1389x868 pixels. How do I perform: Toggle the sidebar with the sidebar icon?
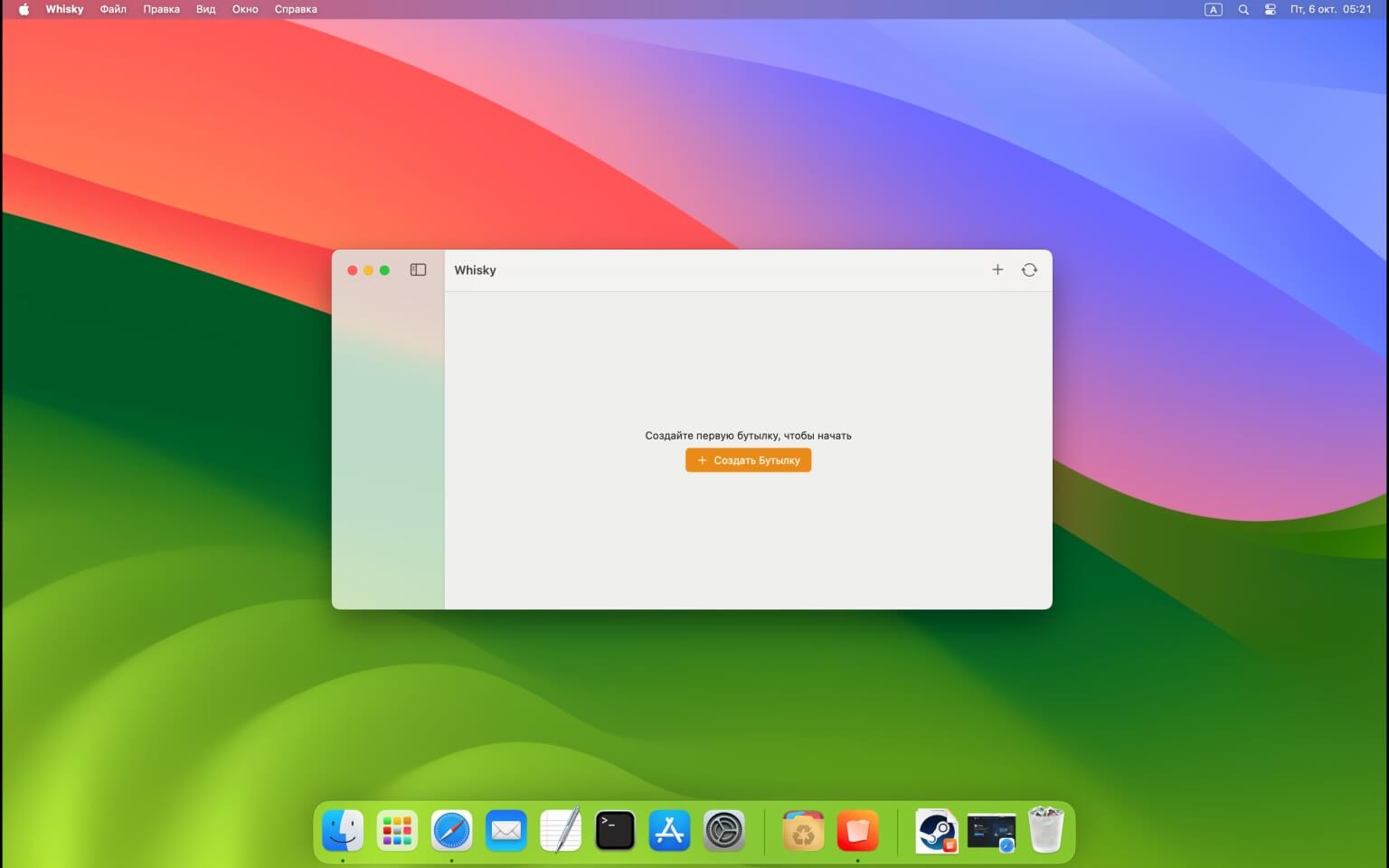point(418,269)
